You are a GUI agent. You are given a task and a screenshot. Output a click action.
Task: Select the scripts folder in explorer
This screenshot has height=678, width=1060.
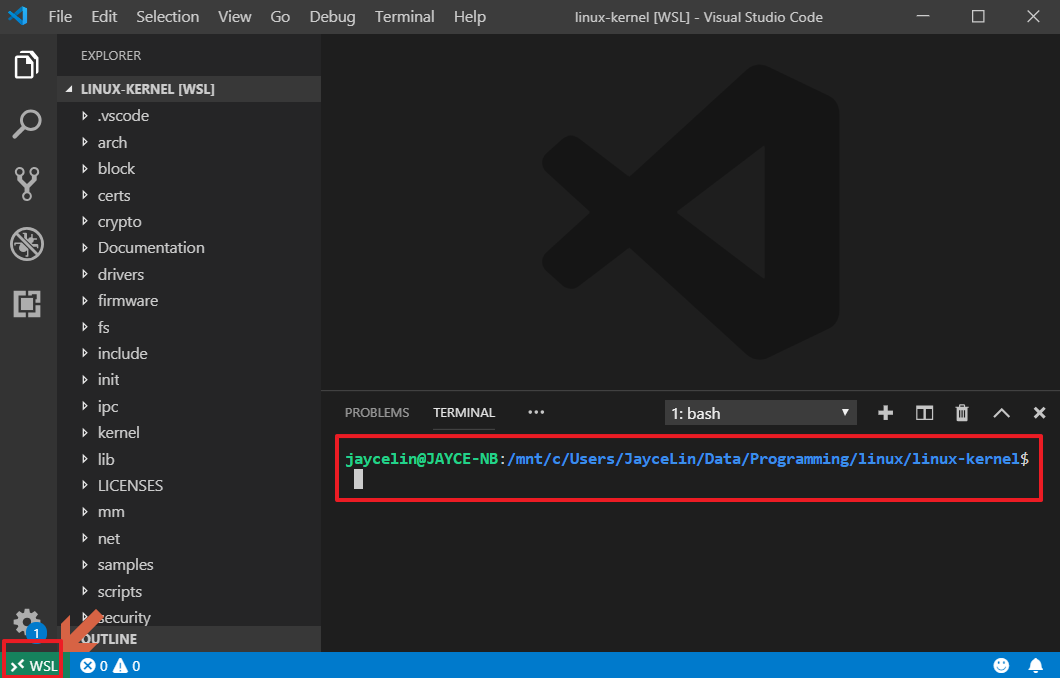click(x=189, y=591)
